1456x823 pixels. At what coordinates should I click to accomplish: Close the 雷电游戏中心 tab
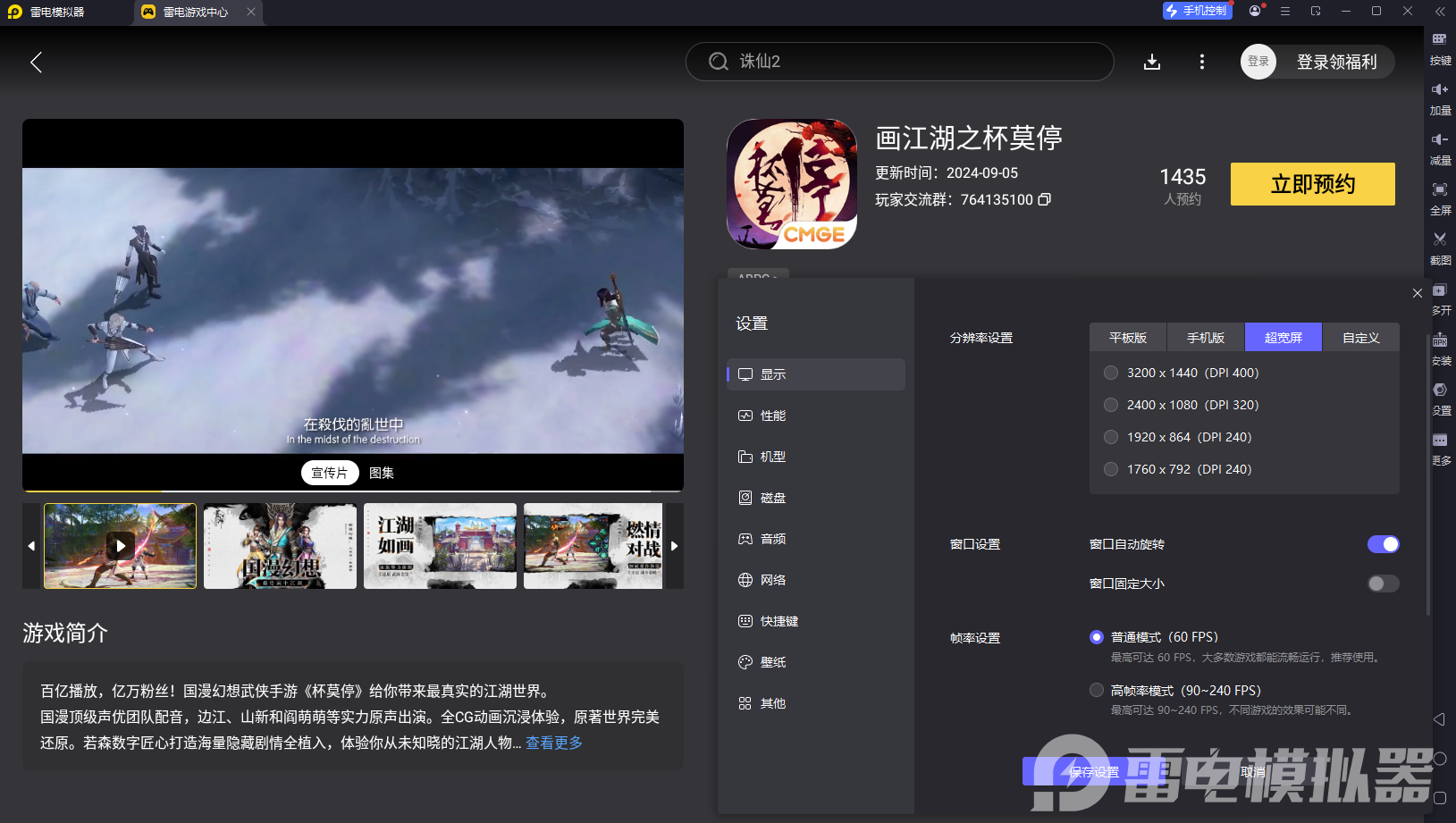click(251, 12)
